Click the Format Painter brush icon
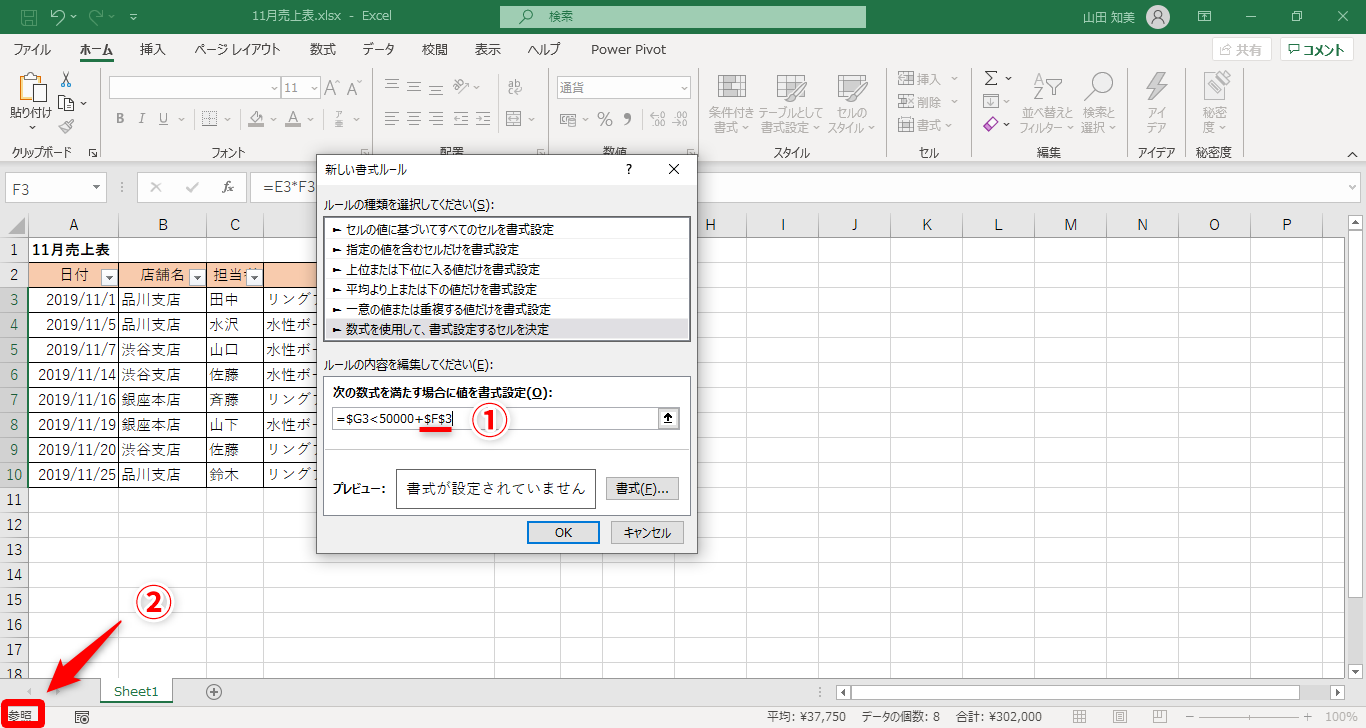 (66, 126)
